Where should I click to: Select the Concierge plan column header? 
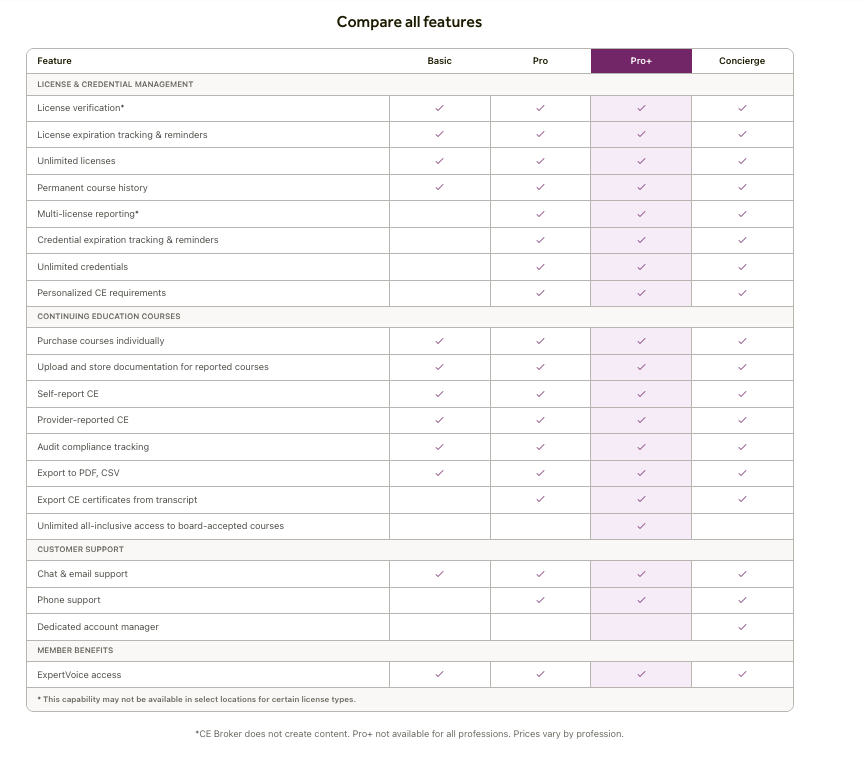pos(742,61)
